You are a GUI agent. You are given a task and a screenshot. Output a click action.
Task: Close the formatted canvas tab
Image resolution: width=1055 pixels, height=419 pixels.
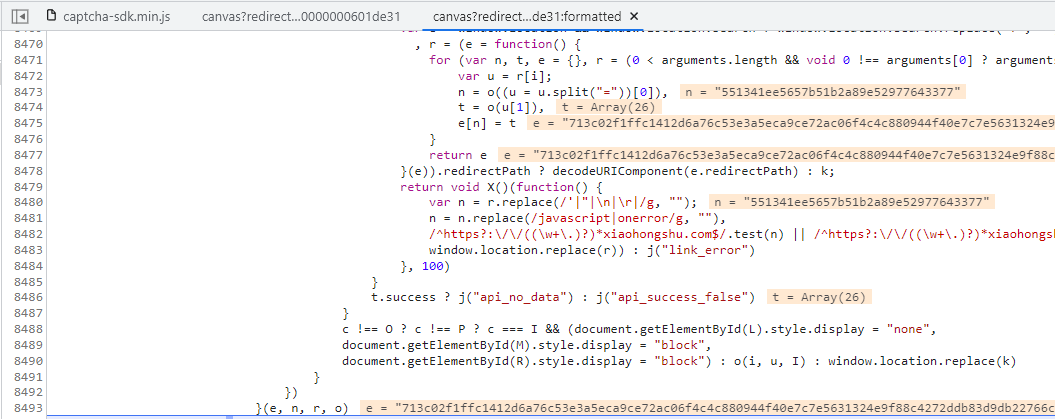(x=636, y=16)
